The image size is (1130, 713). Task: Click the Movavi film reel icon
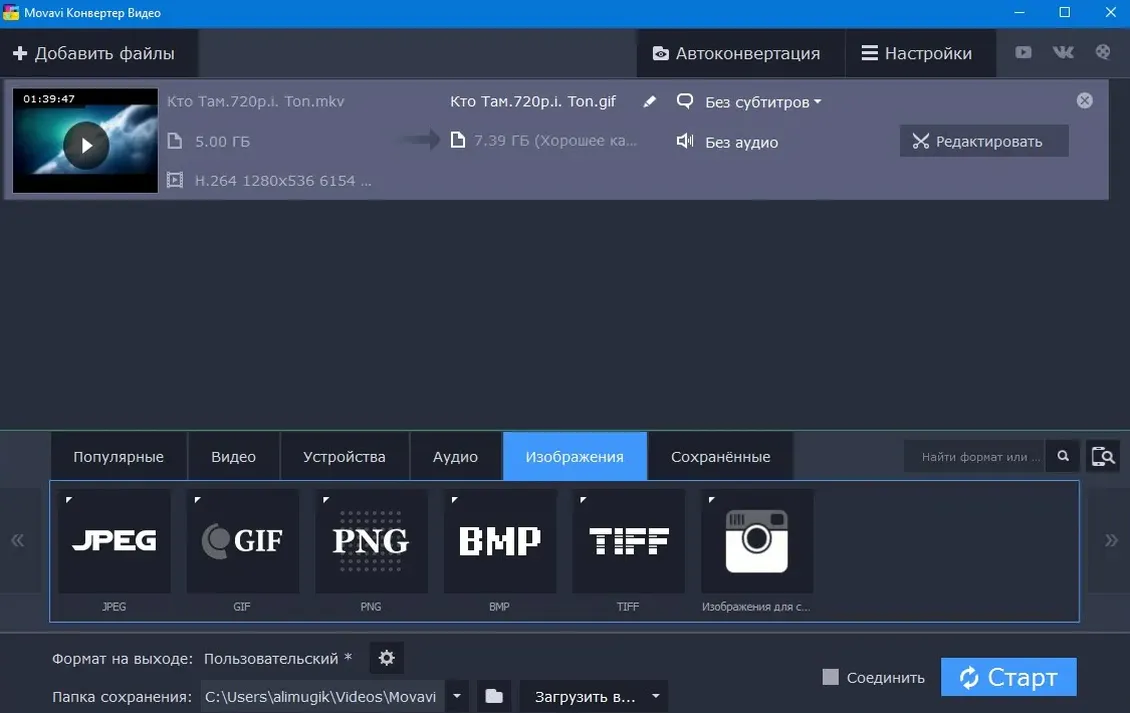pyautogui.click(x=1103, y=52)
